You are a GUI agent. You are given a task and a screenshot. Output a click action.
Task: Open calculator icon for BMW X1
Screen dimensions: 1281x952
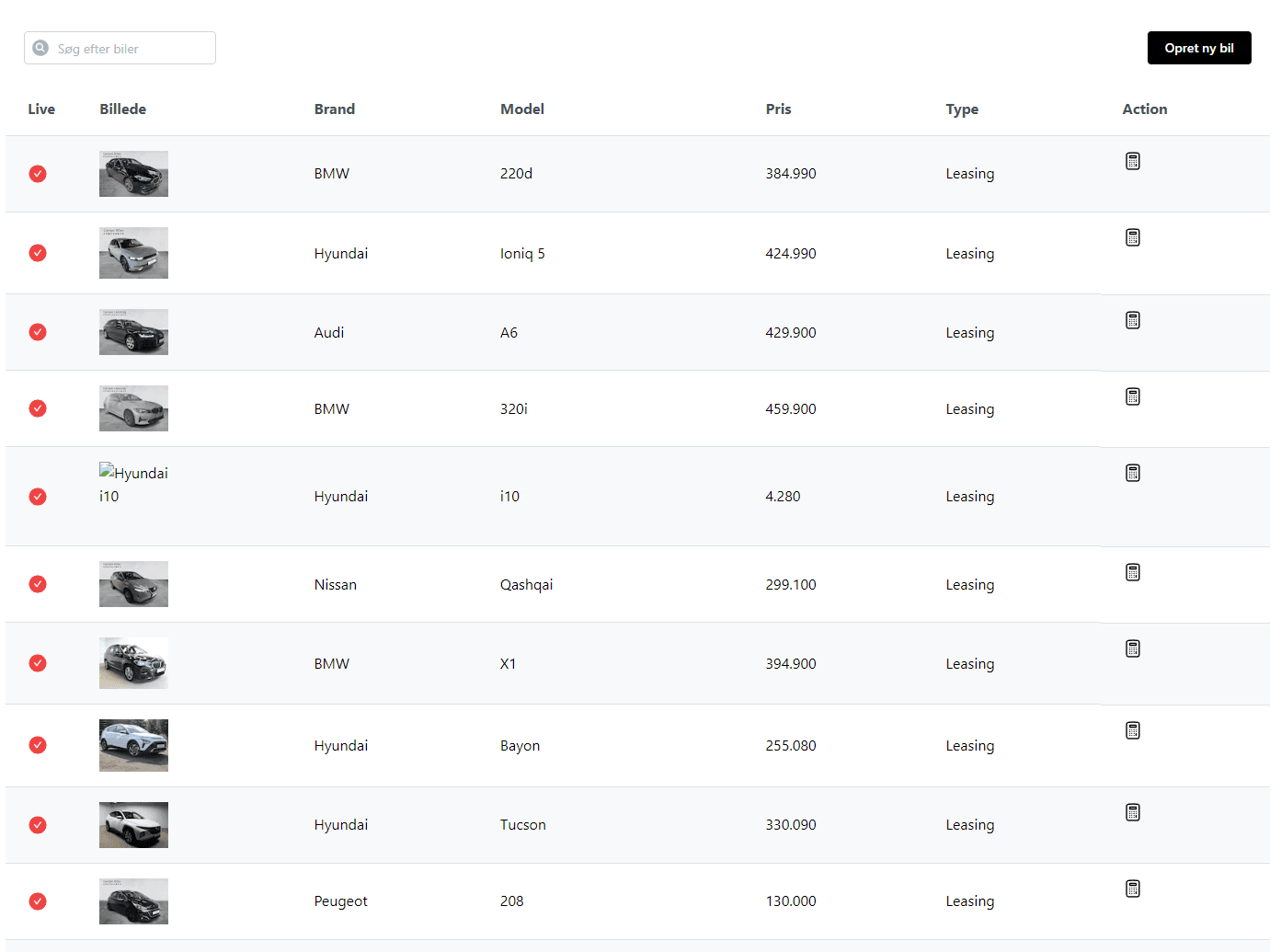coord(1133,648)
